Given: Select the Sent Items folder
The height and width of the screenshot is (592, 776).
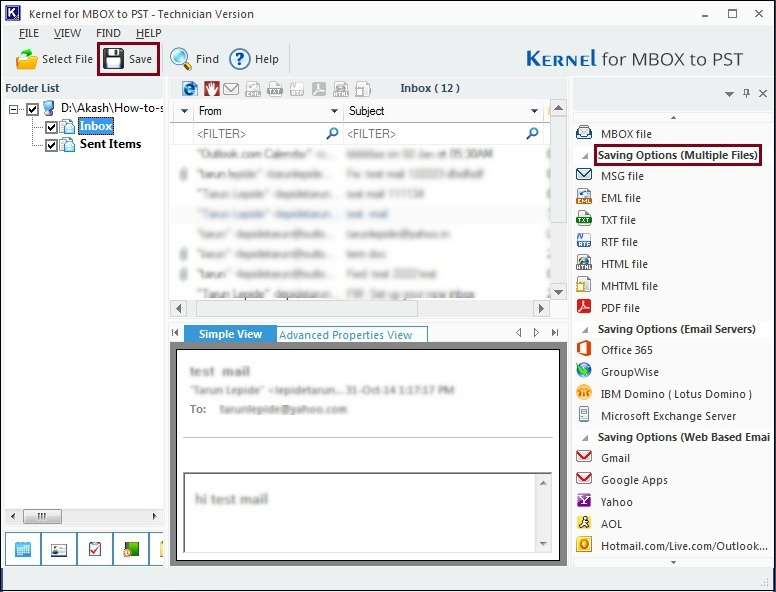Looking at the screenshot, I should tap(110, 144).
